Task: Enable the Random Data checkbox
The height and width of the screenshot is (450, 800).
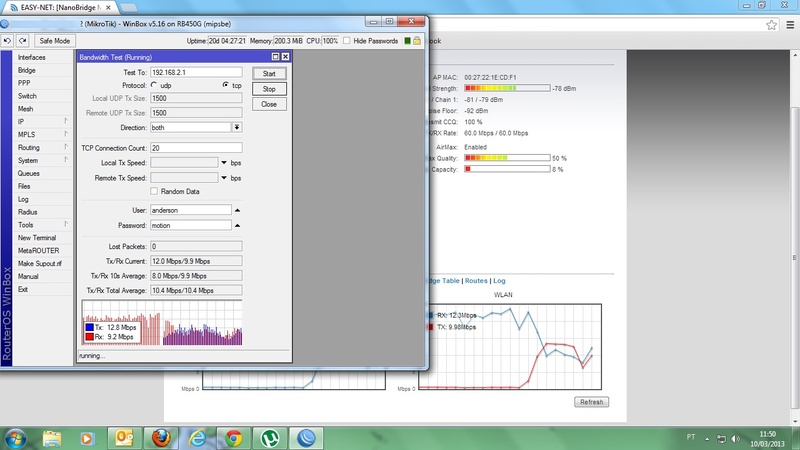Action: [x=154, y=191]
